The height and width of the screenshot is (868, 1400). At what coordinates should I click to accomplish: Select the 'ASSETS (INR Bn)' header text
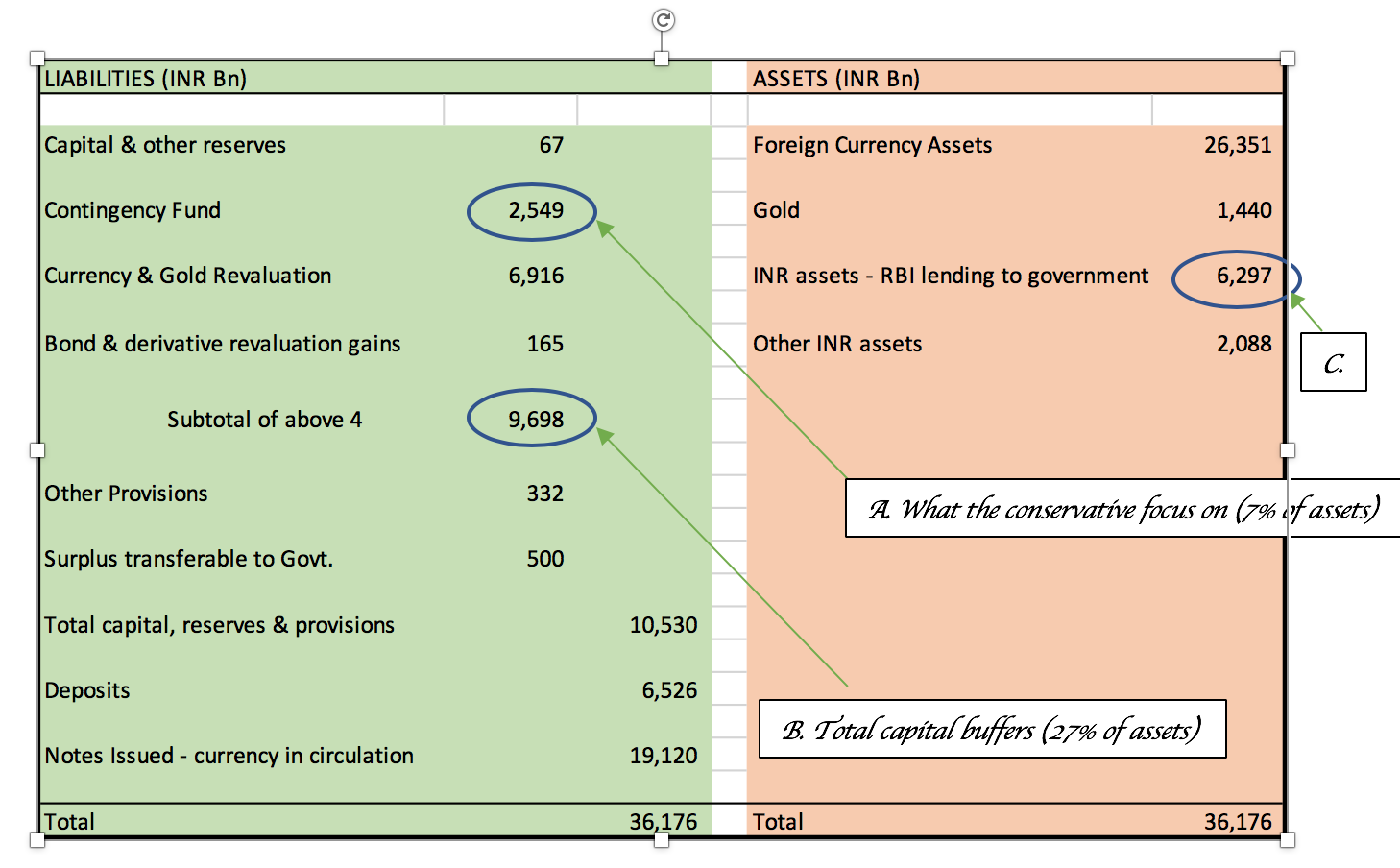coord(835,79)
